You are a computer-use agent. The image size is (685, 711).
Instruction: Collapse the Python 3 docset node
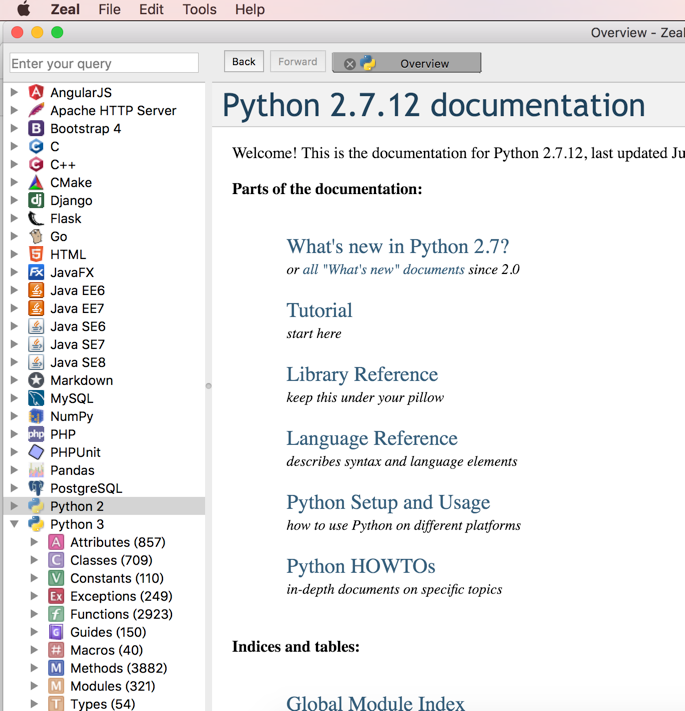(14, 524)
